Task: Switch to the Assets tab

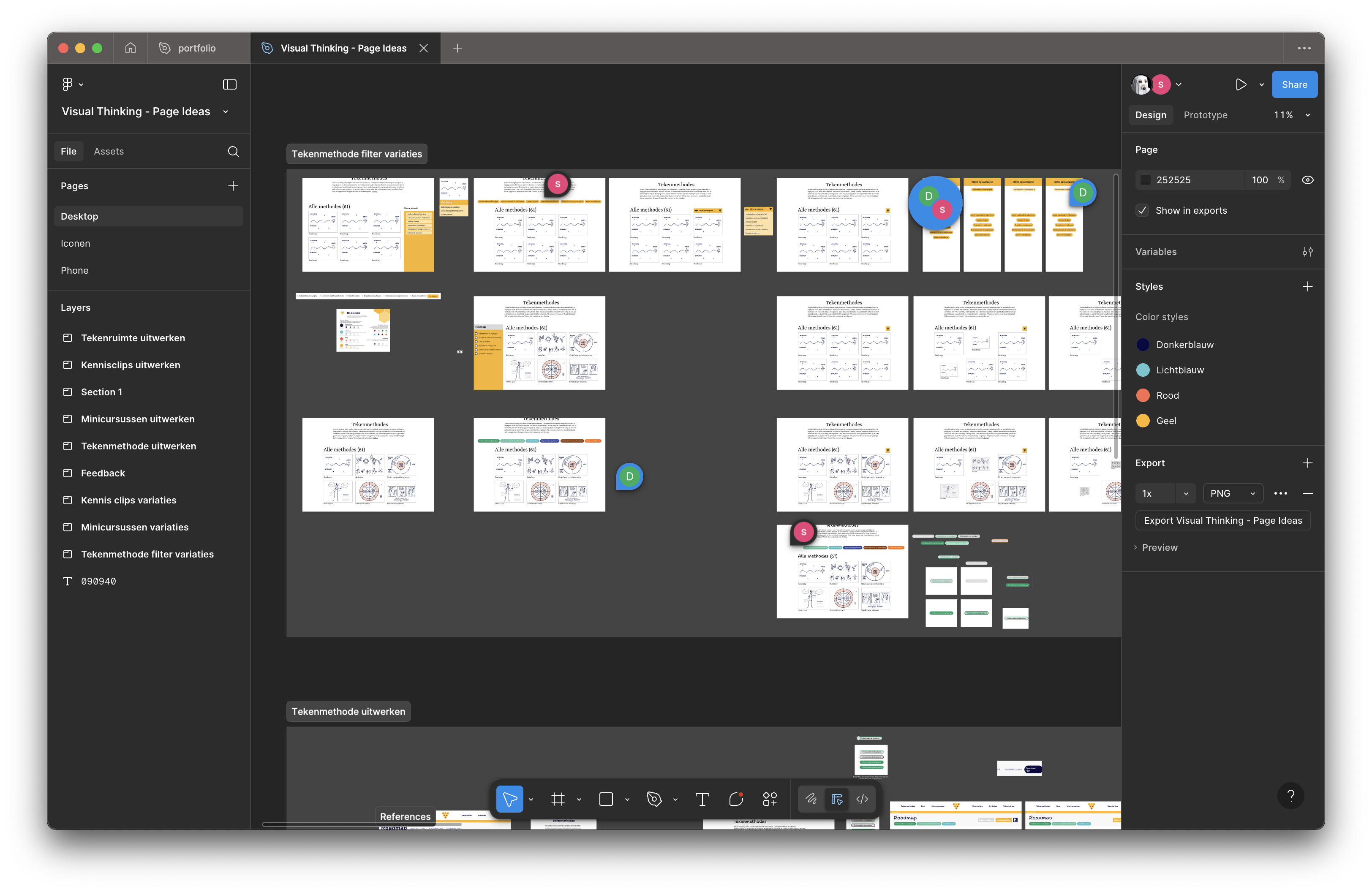Action: (109, 151)
